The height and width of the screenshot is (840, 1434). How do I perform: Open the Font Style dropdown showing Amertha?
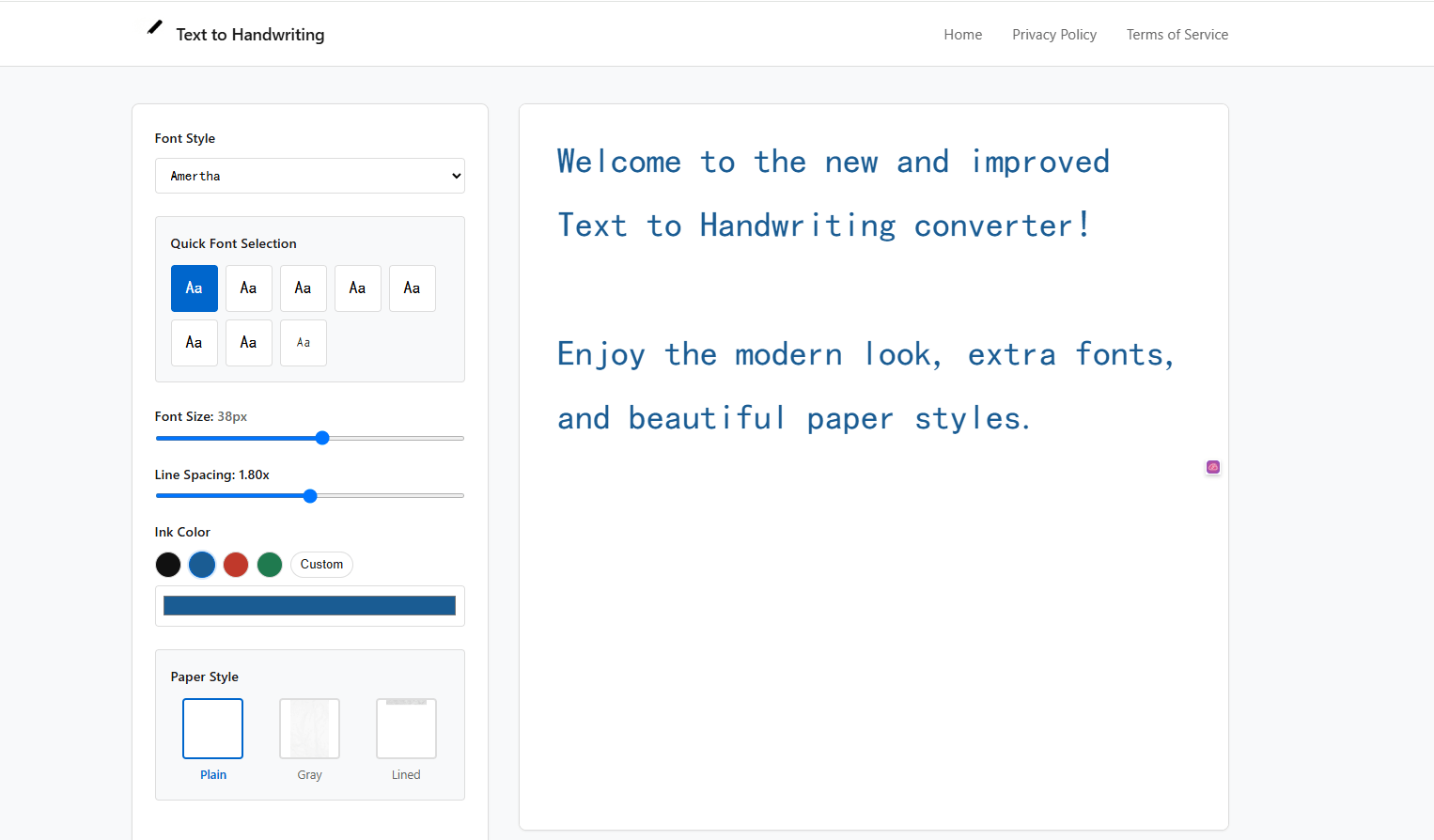click(x=310, y=176)
